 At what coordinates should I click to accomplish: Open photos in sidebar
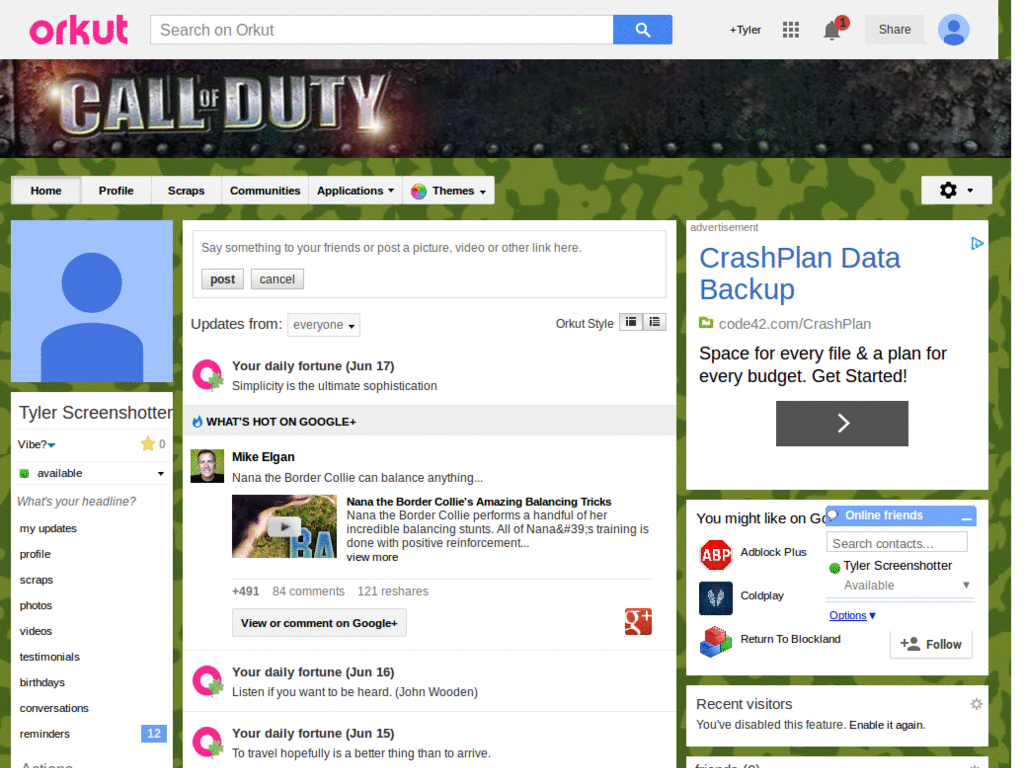pos(36,605)
